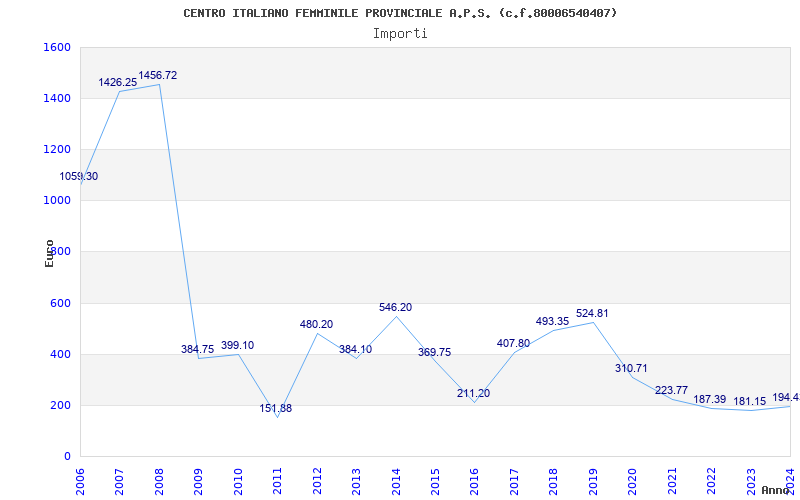
Task: Select the 310.71 data label
Action: (631, 368)
